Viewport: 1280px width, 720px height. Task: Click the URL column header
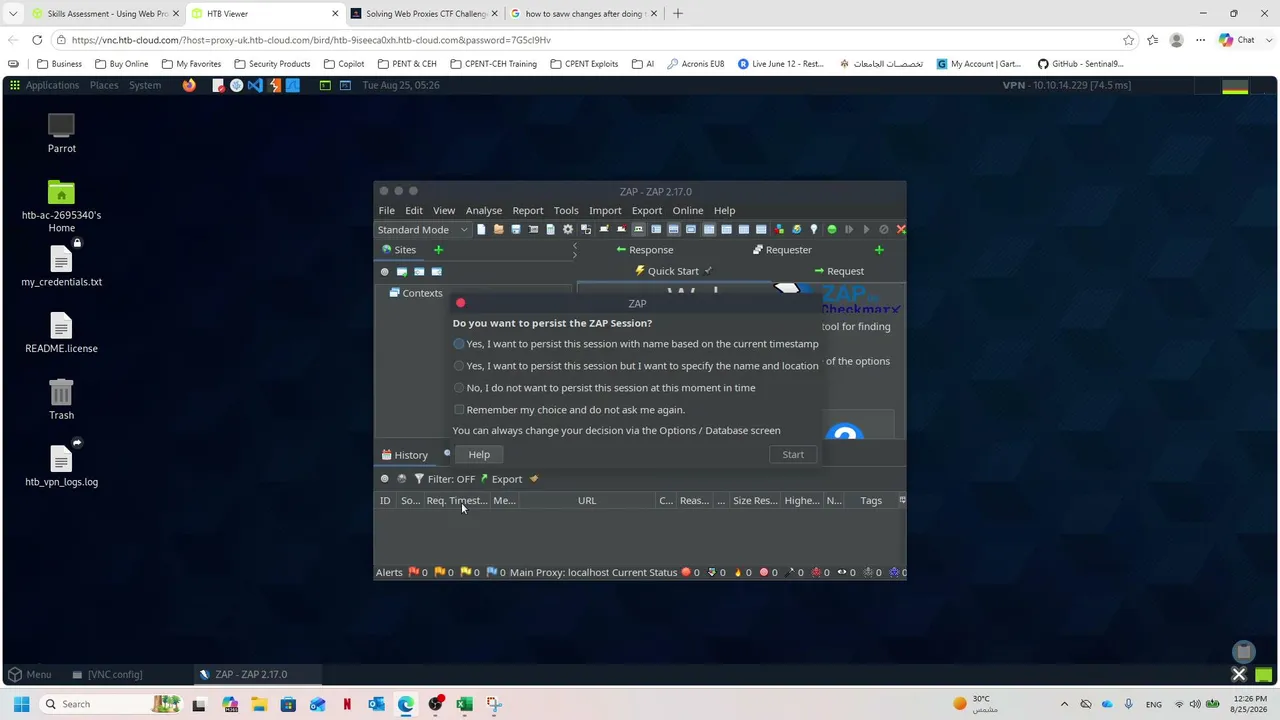click(x=587, y=501)
